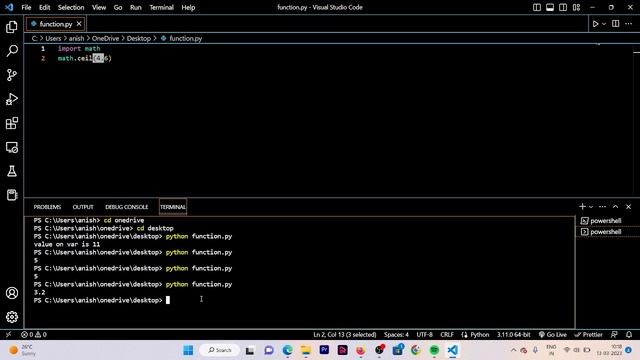Click Desktop in the breadcrumb path
Screen dimensions: 640x360
pos(139,38)
